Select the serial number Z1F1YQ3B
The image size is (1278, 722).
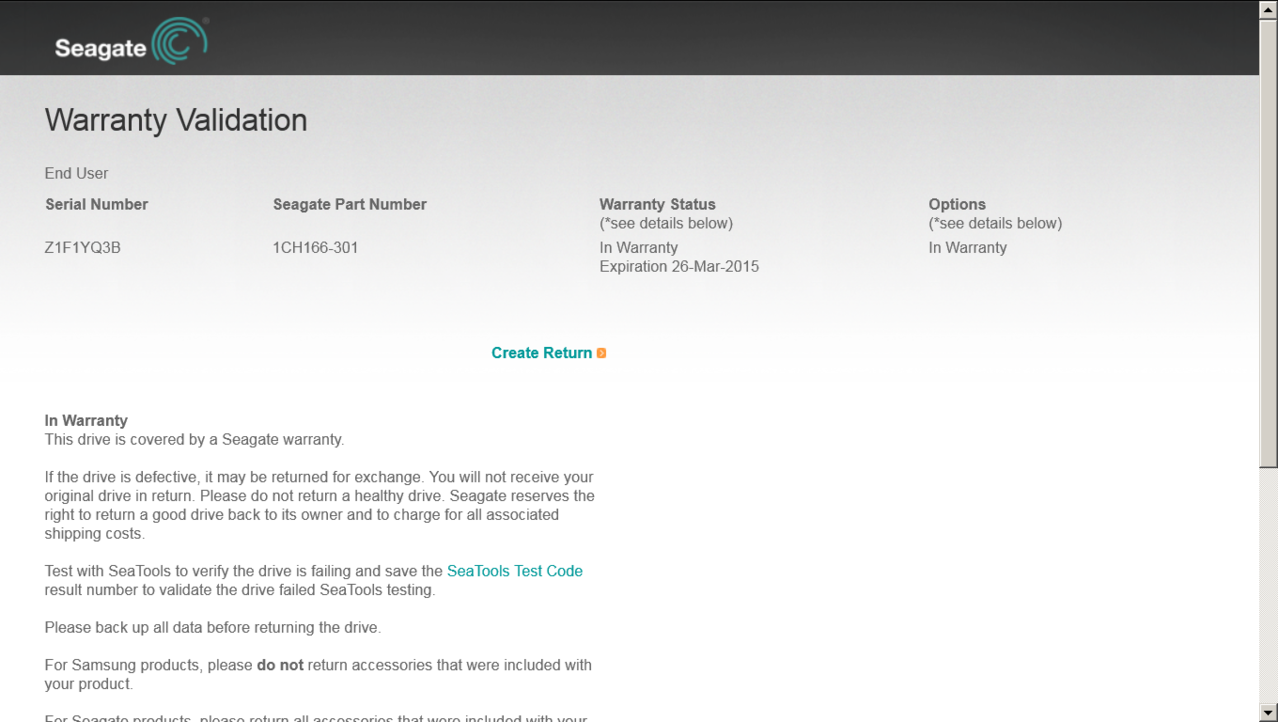point(83,248)
